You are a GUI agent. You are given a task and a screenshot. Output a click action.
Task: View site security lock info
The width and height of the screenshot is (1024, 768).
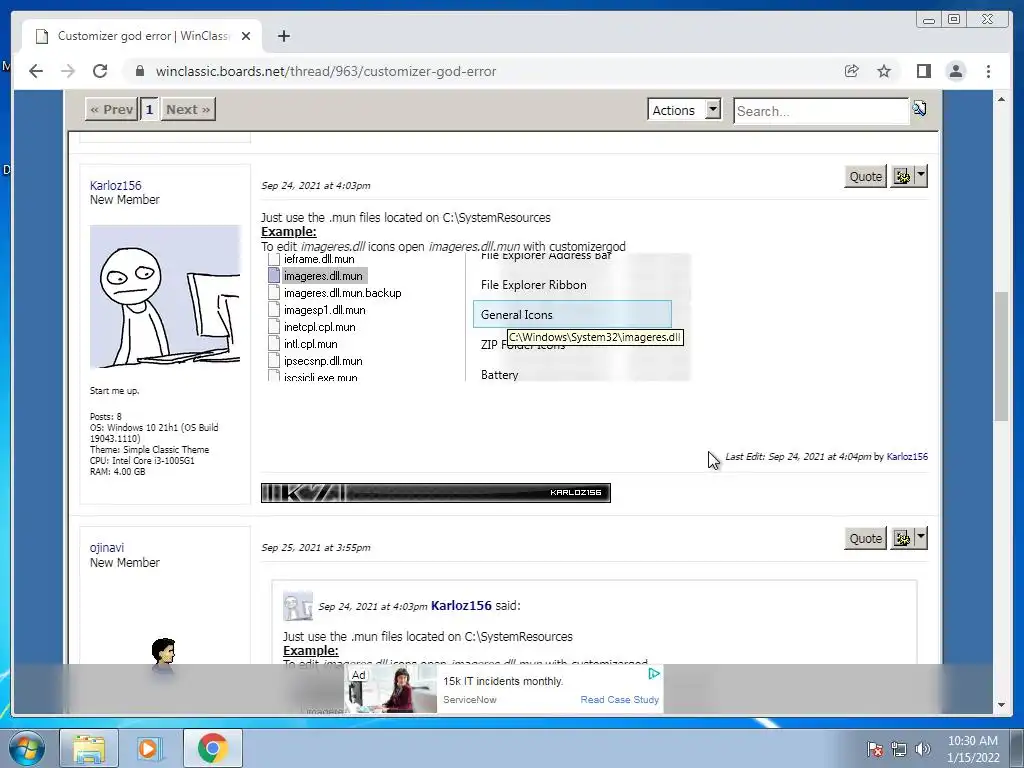[139, 71]
